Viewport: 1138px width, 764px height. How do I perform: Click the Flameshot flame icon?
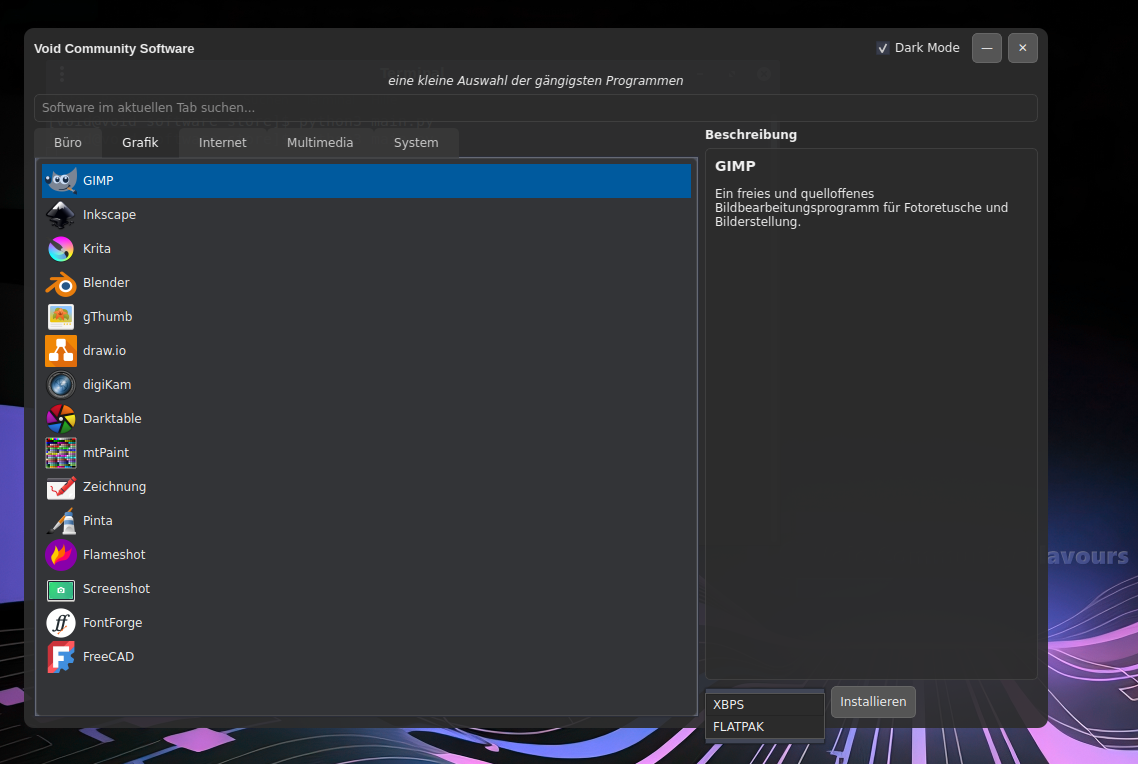coord(61,555)
